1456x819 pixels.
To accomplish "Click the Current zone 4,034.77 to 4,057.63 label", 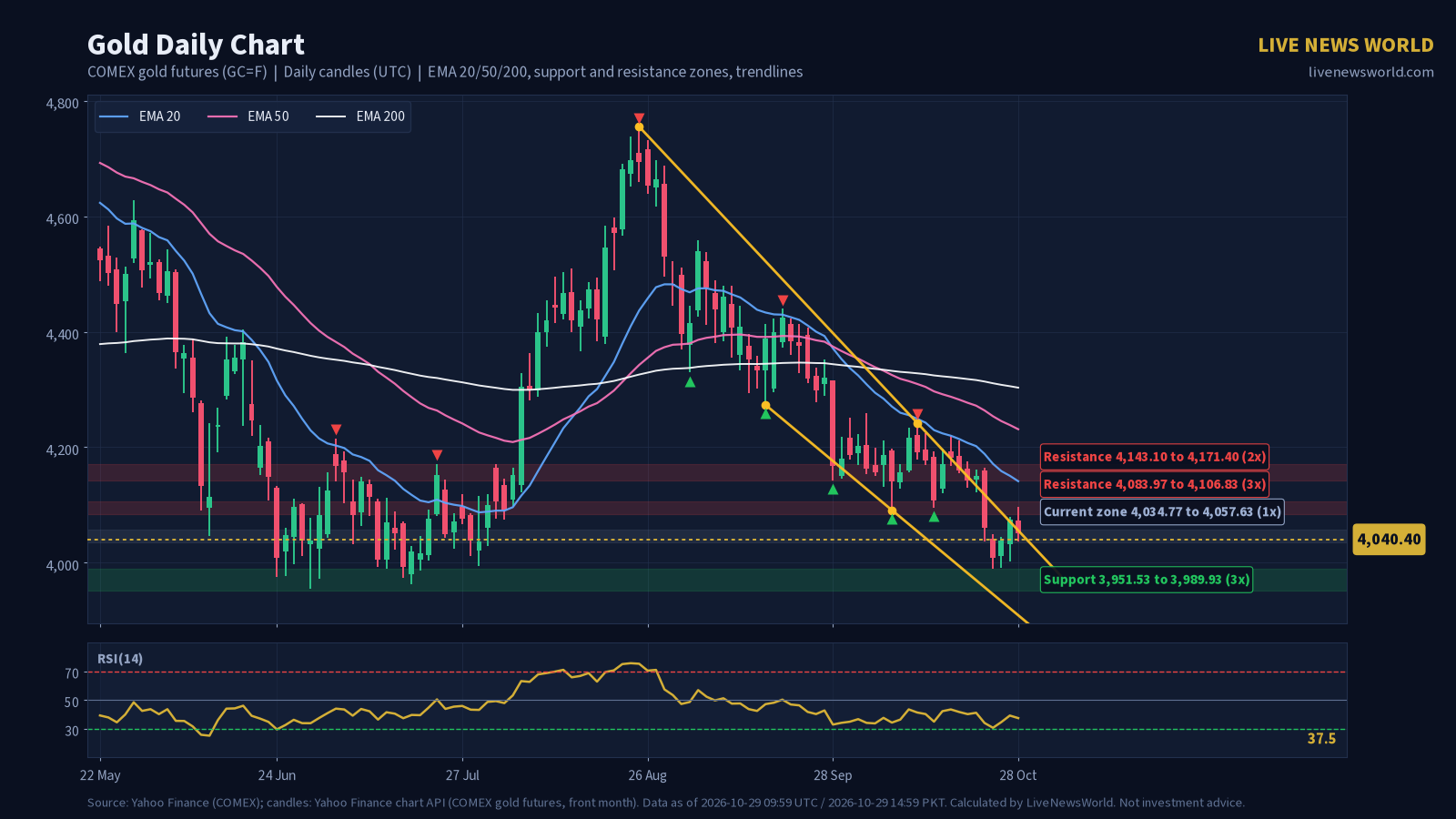I will [1162, 511].
